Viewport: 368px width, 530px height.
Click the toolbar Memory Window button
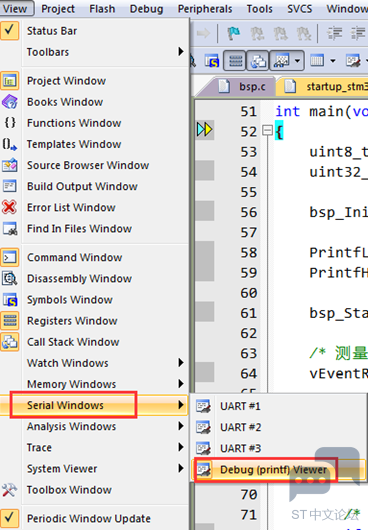tap(317, 61)
